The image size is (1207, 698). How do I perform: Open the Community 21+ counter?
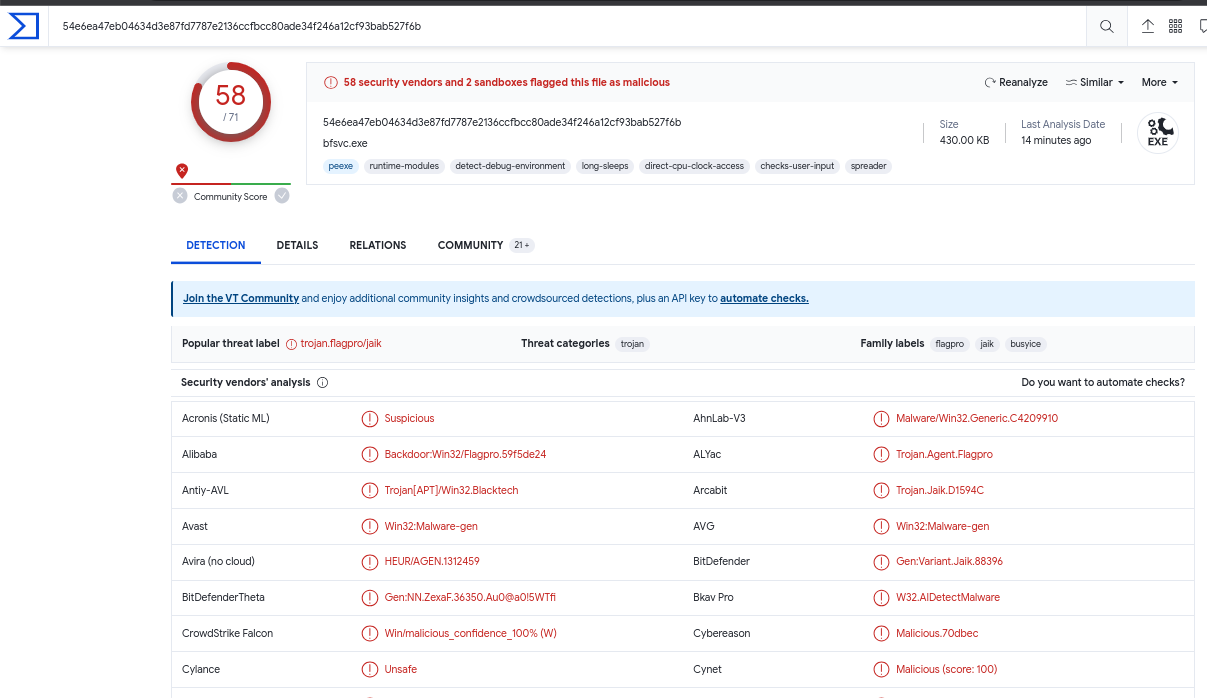(x=523, y=244)
